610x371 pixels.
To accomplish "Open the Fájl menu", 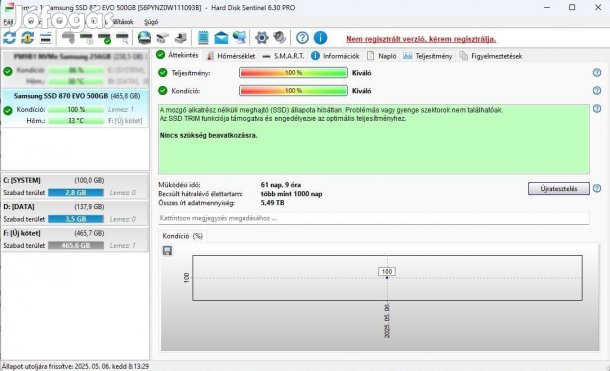I will pos(8,22).
